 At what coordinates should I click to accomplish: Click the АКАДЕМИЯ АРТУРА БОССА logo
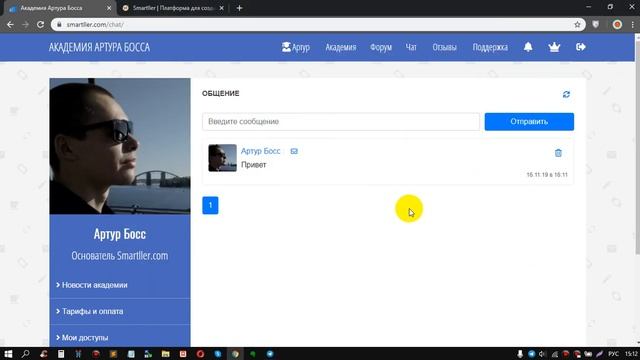pyautogui.click(x=99, y=47)
